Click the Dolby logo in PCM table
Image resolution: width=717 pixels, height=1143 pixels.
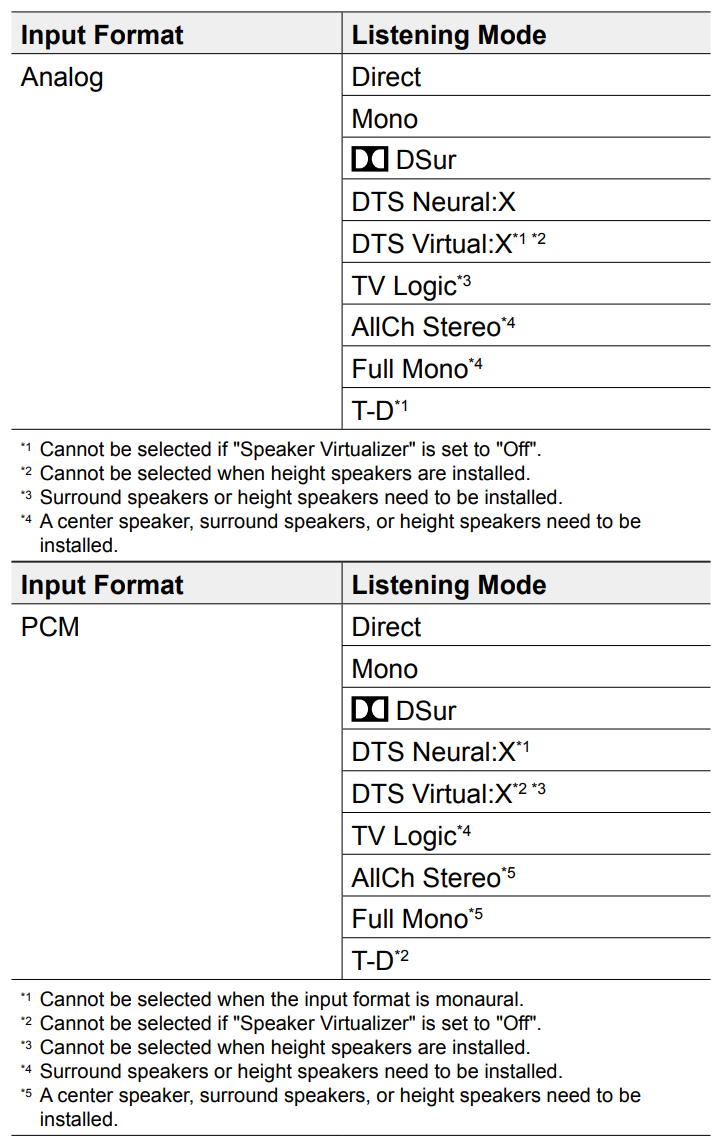click(x=369, y=709)
